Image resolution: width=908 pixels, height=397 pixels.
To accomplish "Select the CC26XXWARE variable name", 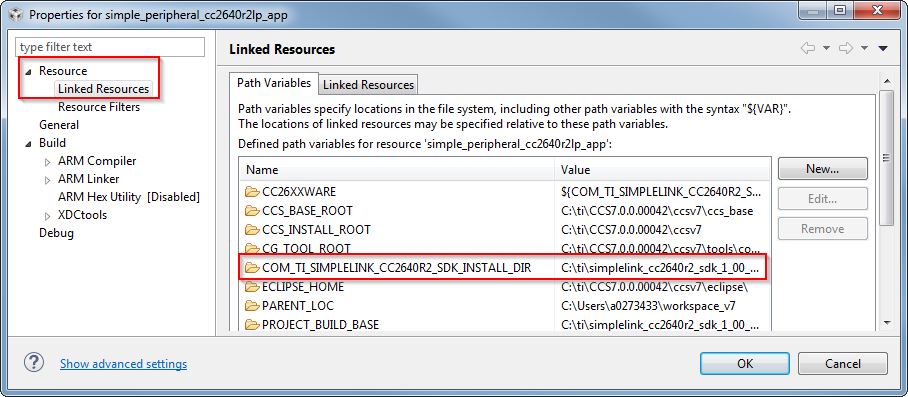I will tap(299, 192).
